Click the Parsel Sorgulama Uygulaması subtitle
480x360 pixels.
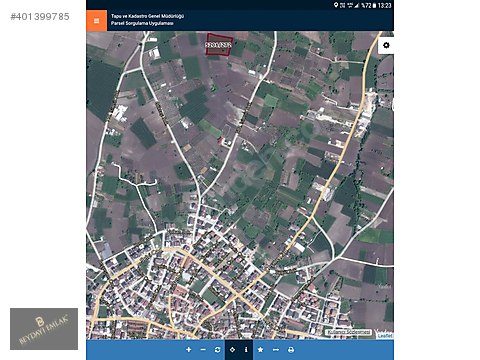click(x=142, y=23)
